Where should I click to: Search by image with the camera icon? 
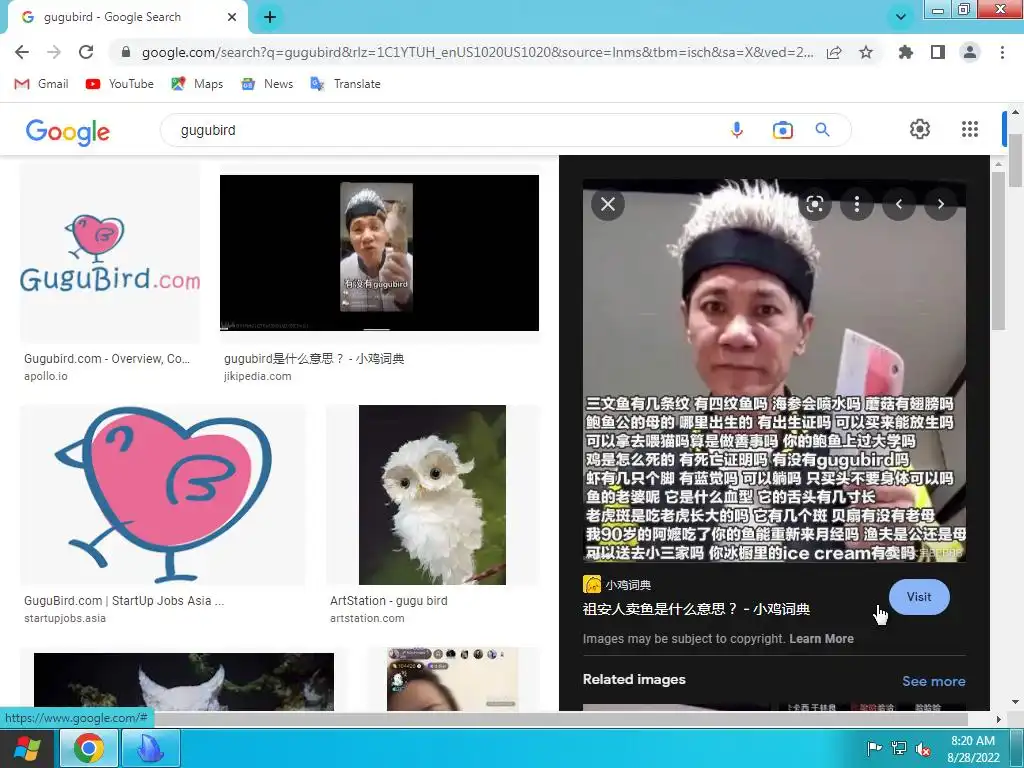click(x=782, y=130)
